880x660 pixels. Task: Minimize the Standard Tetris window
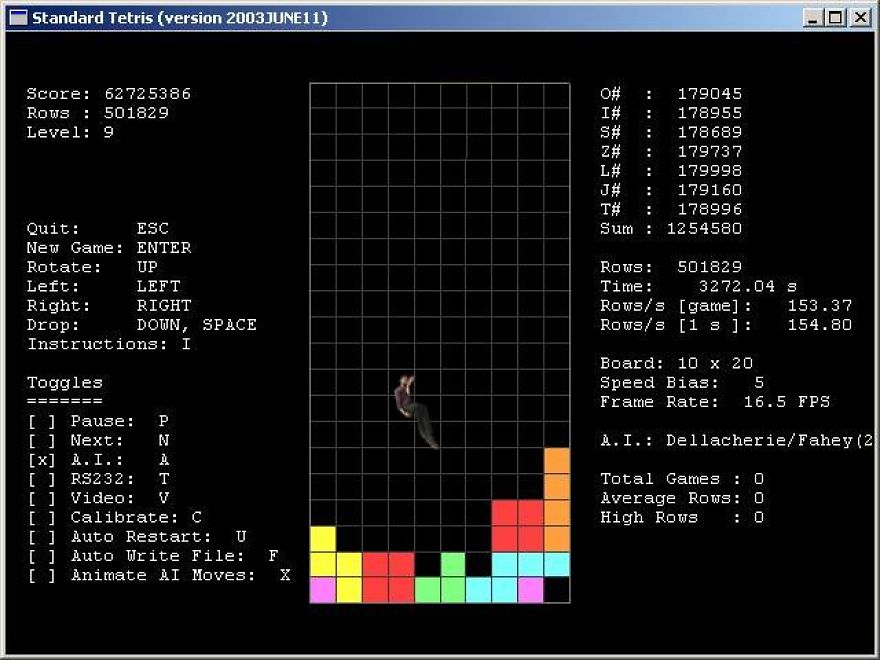pos(813,18)
